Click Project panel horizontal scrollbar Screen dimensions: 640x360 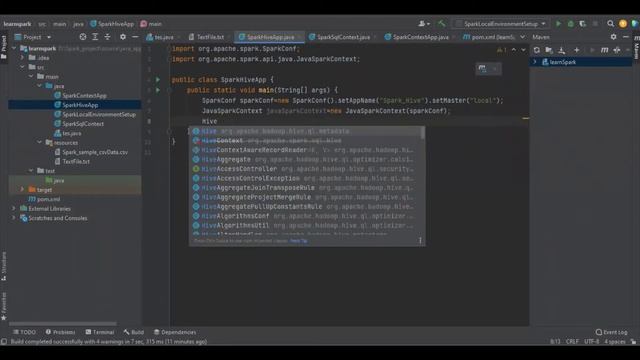[63, 324]
